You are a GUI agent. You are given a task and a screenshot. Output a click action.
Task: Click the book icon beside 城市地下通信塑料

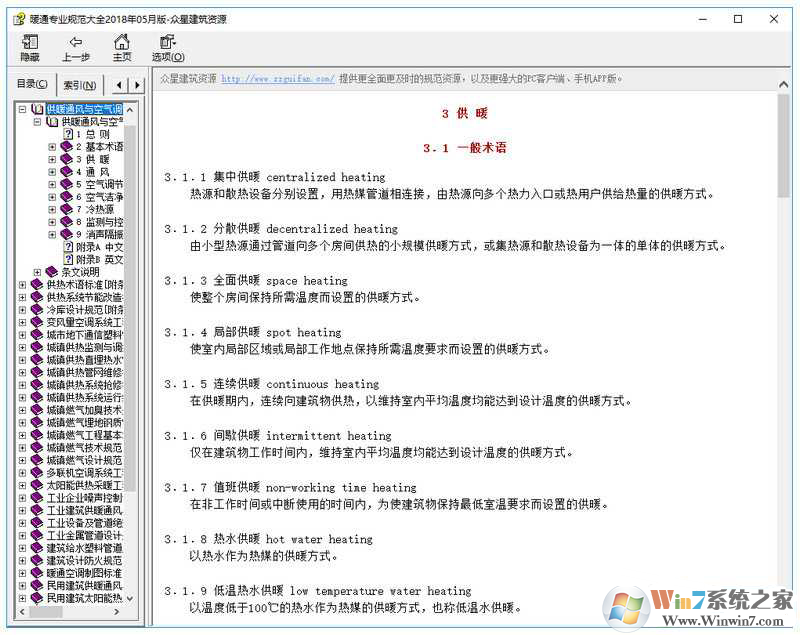click(37, 335)
